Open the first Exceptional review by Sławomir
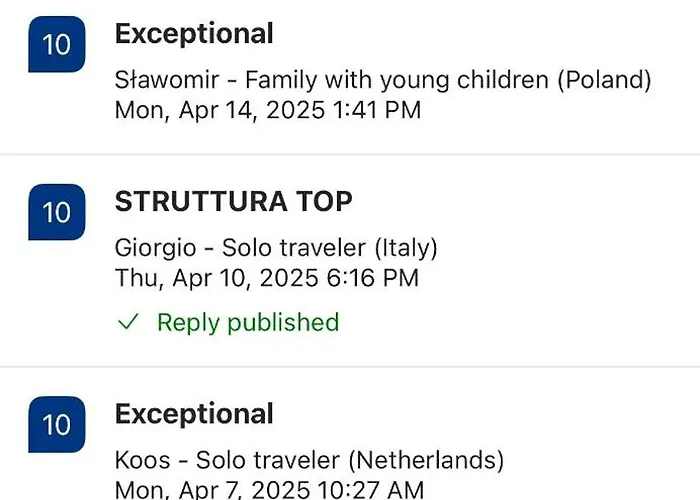The width and height of the screenshot is (700, 500). point(194,34)
